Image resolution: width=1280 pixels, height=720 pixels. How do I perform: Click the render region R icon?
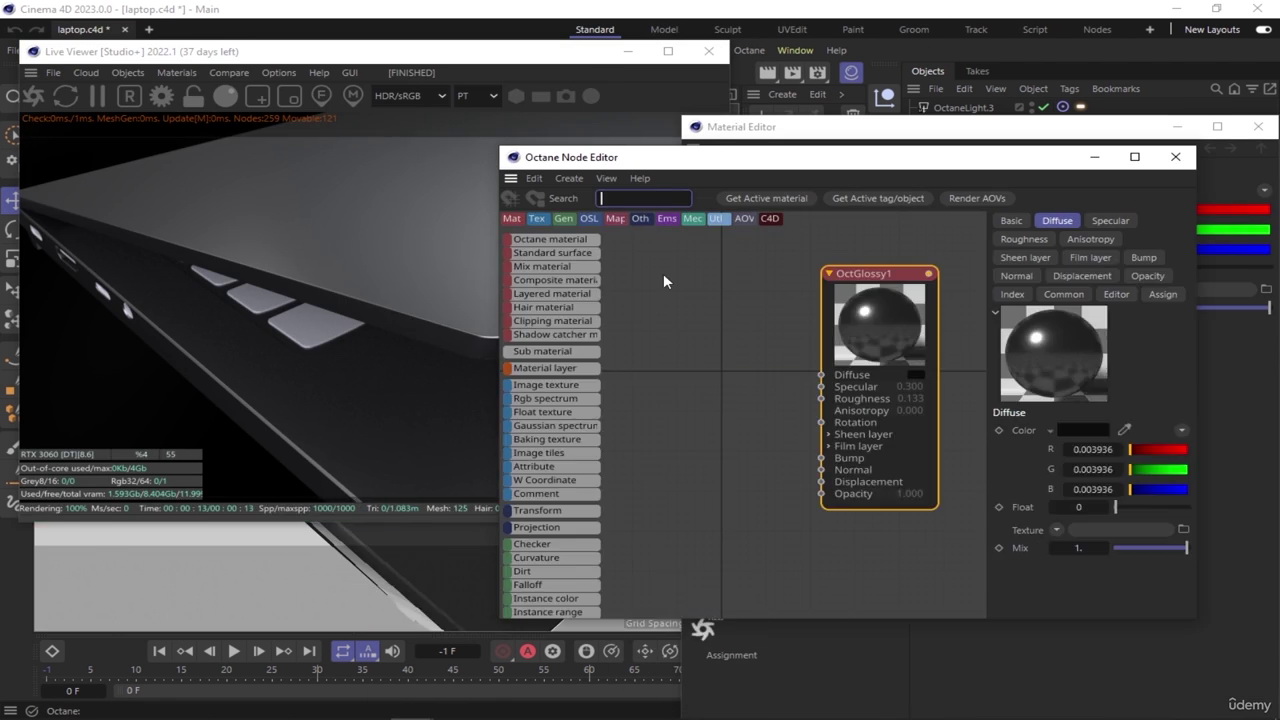(x=129, y=96)
